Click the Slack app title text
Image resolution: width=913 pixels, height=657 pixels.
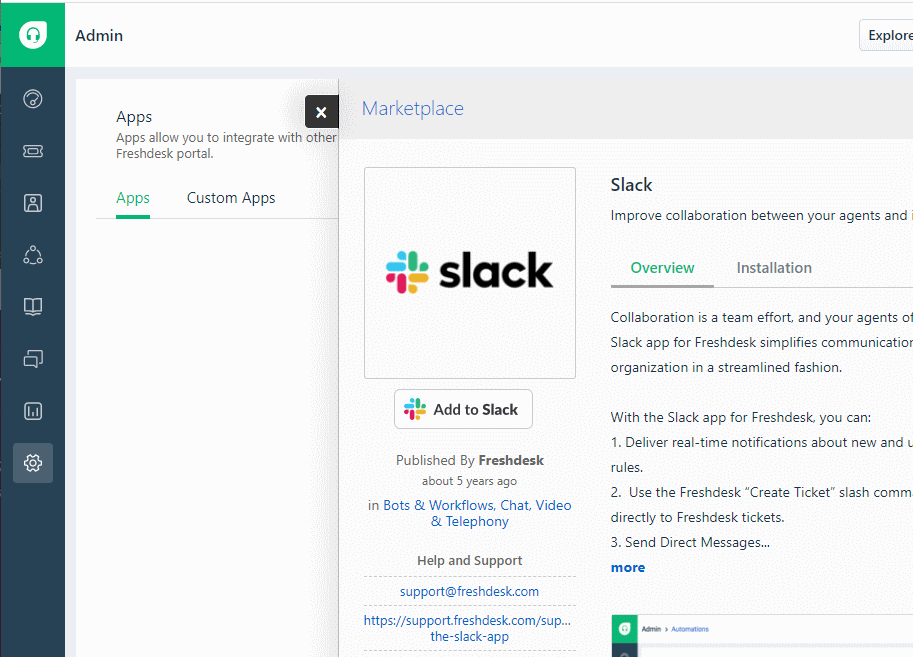click(x=631, y=185)
